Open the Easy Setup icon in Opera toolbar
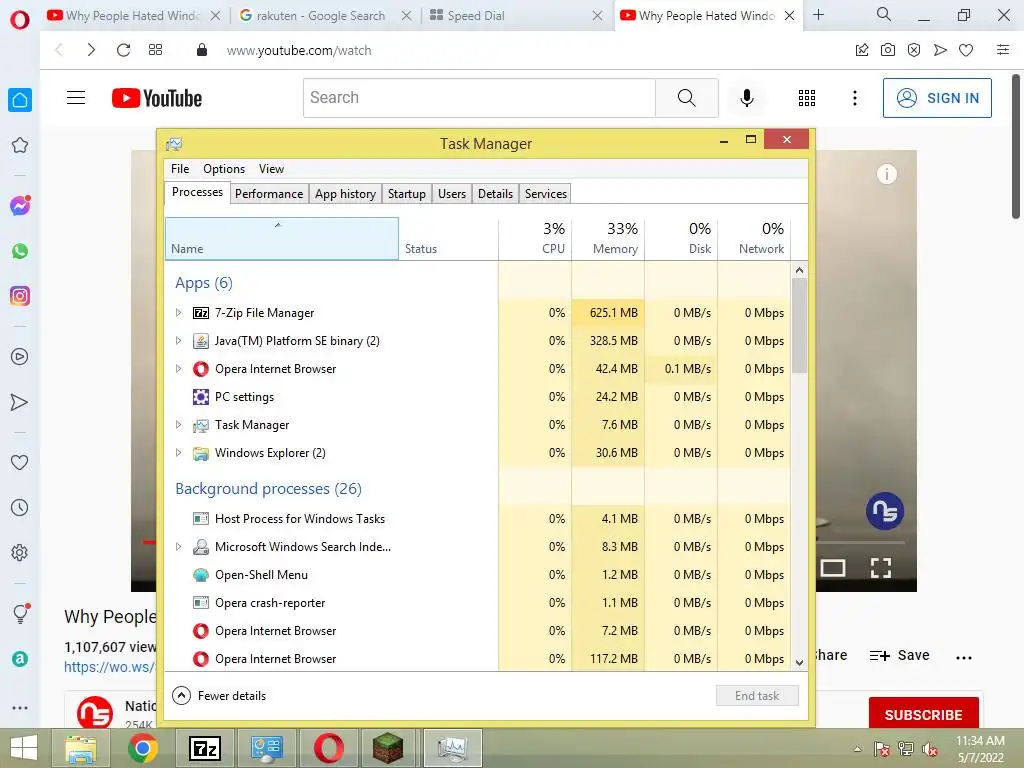1024x768 pixels. (x=1002, y=50)
